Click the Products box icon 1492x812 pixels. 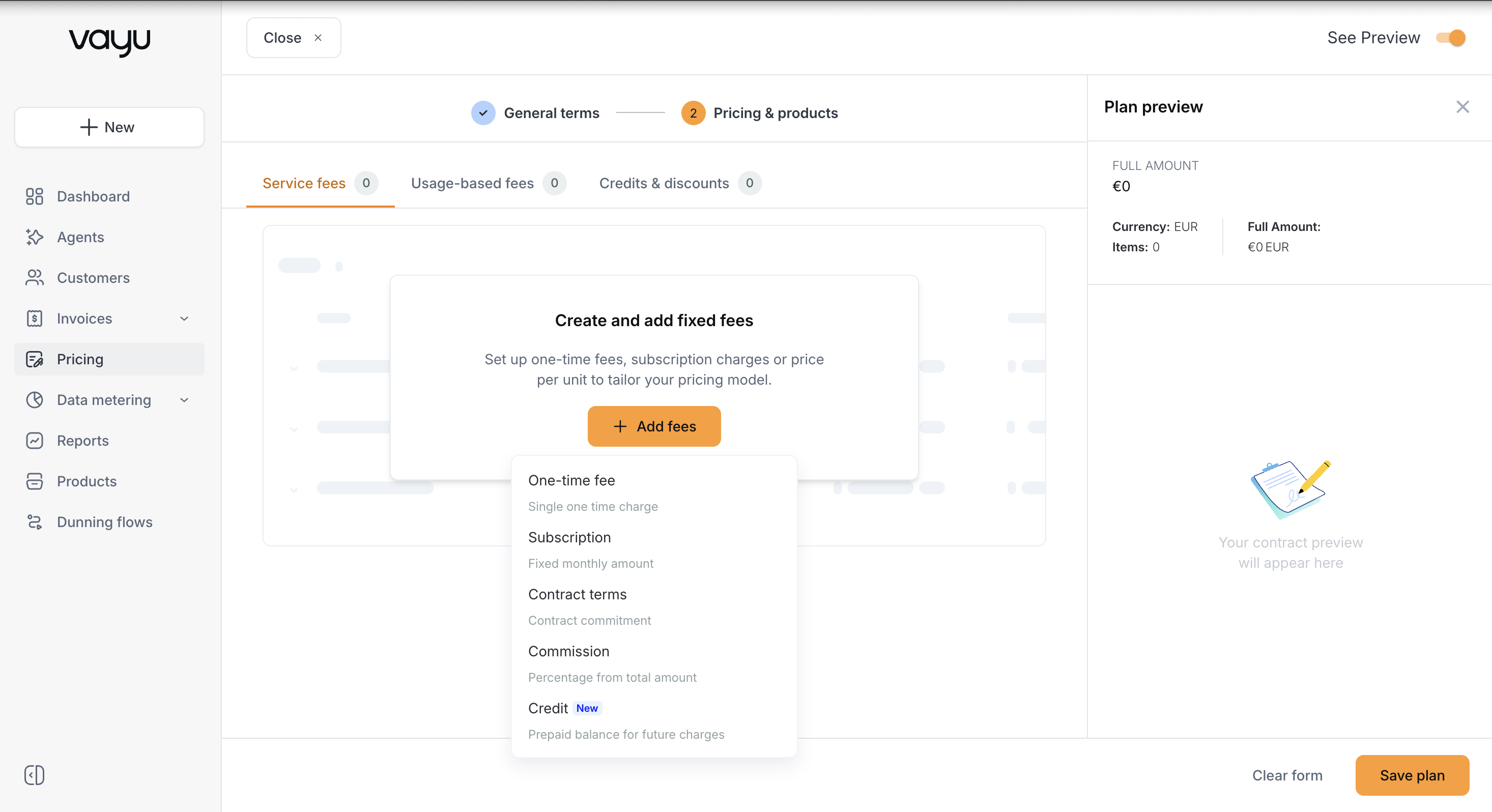coord(34,481)
